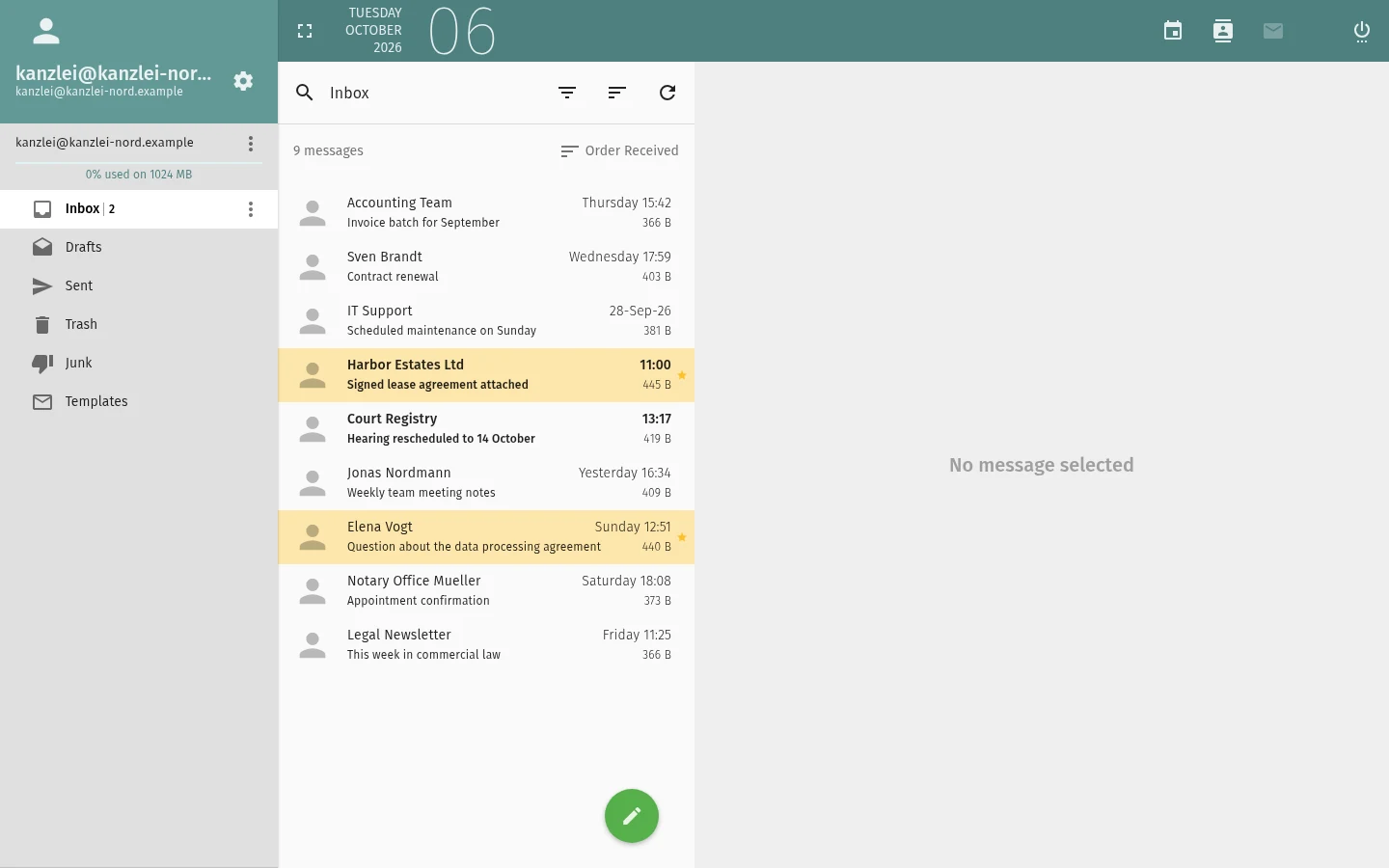Open the Sent folder

click(x=139, y=286)
